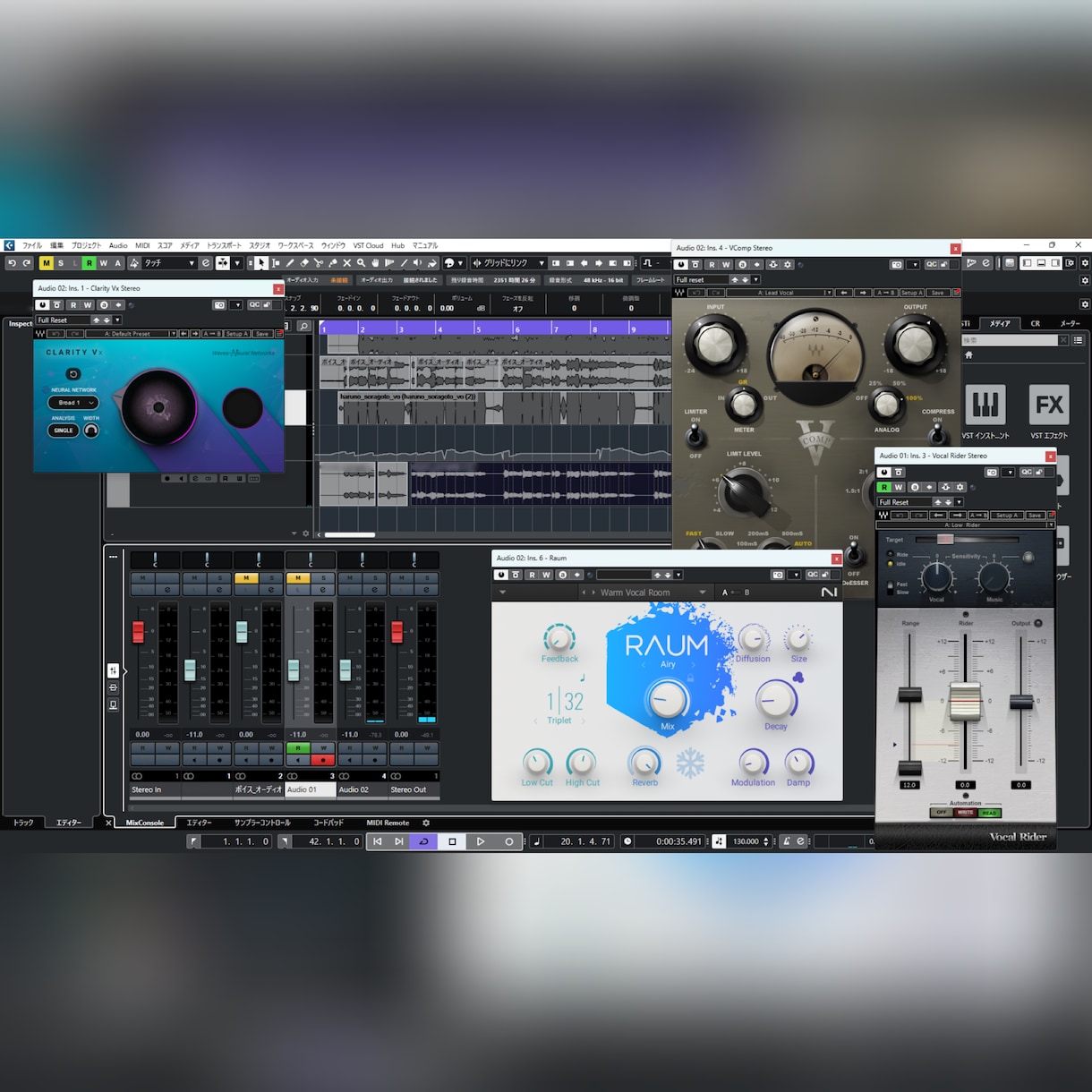Click the home icon in Media panel
This screenshot has height=1092, width=1092.
(x=968, y=355)
